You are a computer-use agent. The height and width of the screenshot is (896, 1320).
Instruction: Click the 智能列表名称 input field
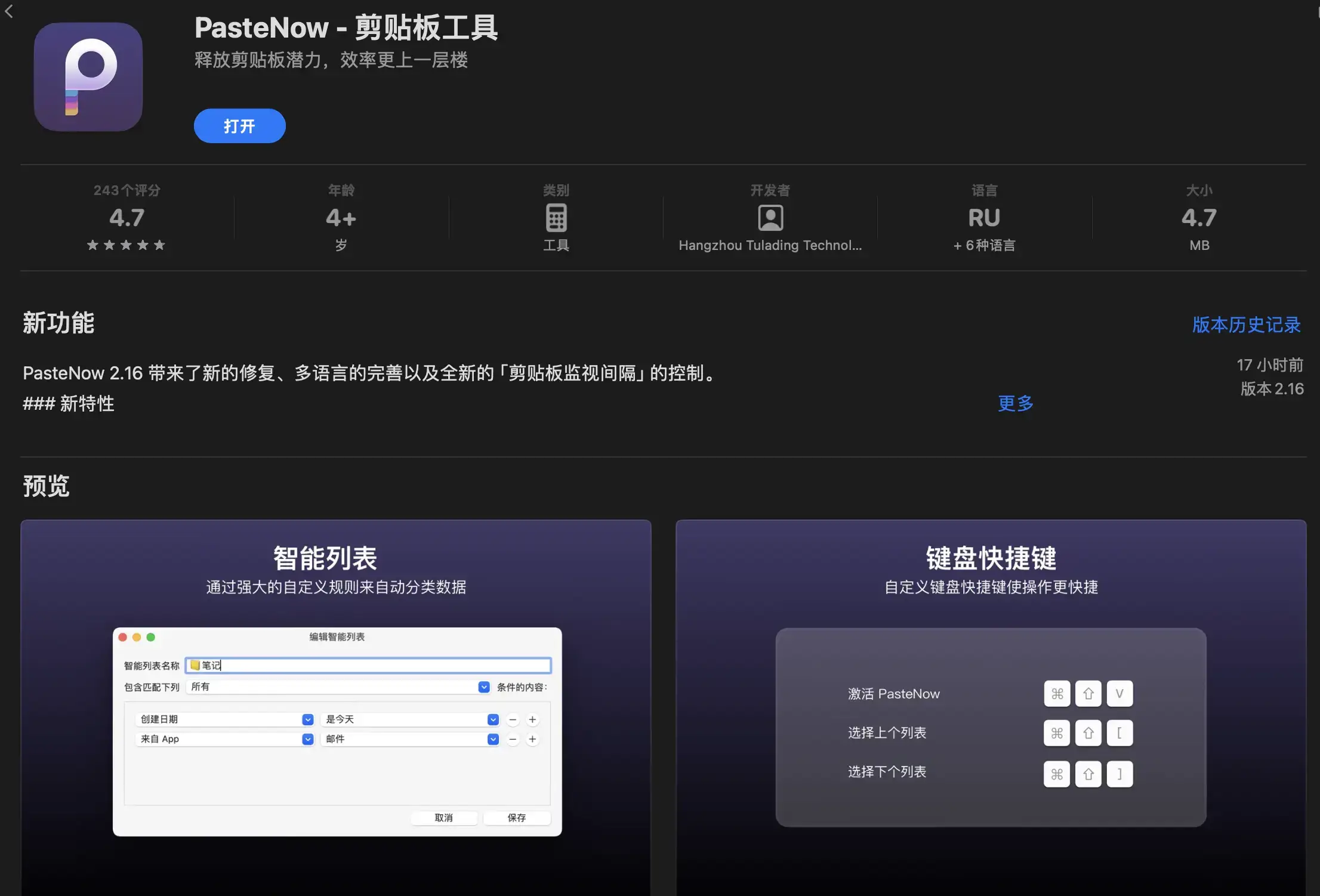[368, 665]
